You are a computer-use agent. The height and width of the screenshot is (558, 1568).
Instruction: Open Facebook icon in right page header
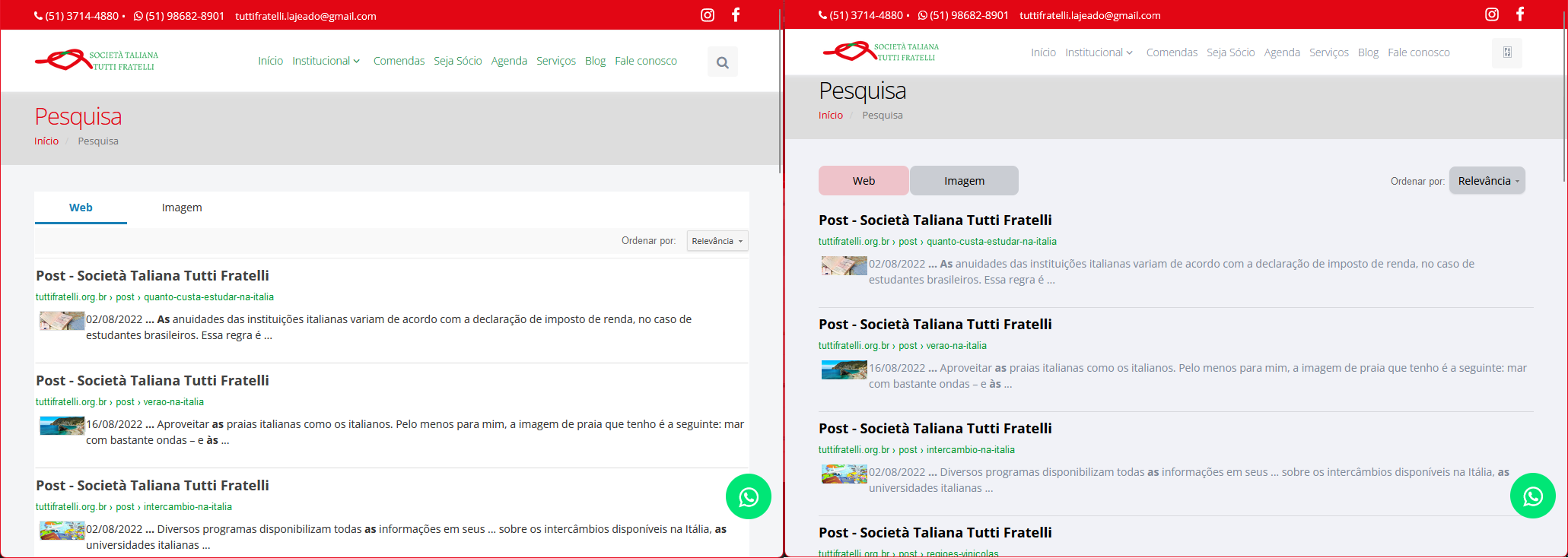coord(1520,14)
